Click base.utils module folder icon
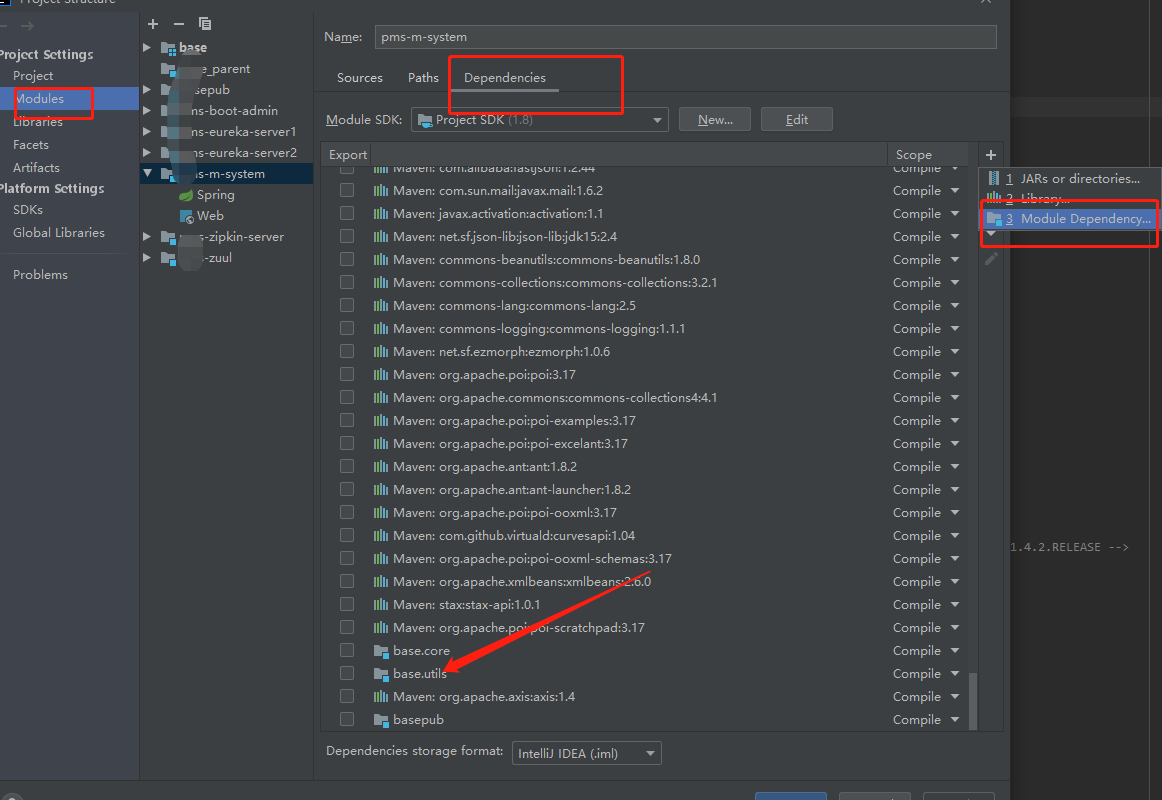This screenshot has height=800, width=1162. click(381, 674)
